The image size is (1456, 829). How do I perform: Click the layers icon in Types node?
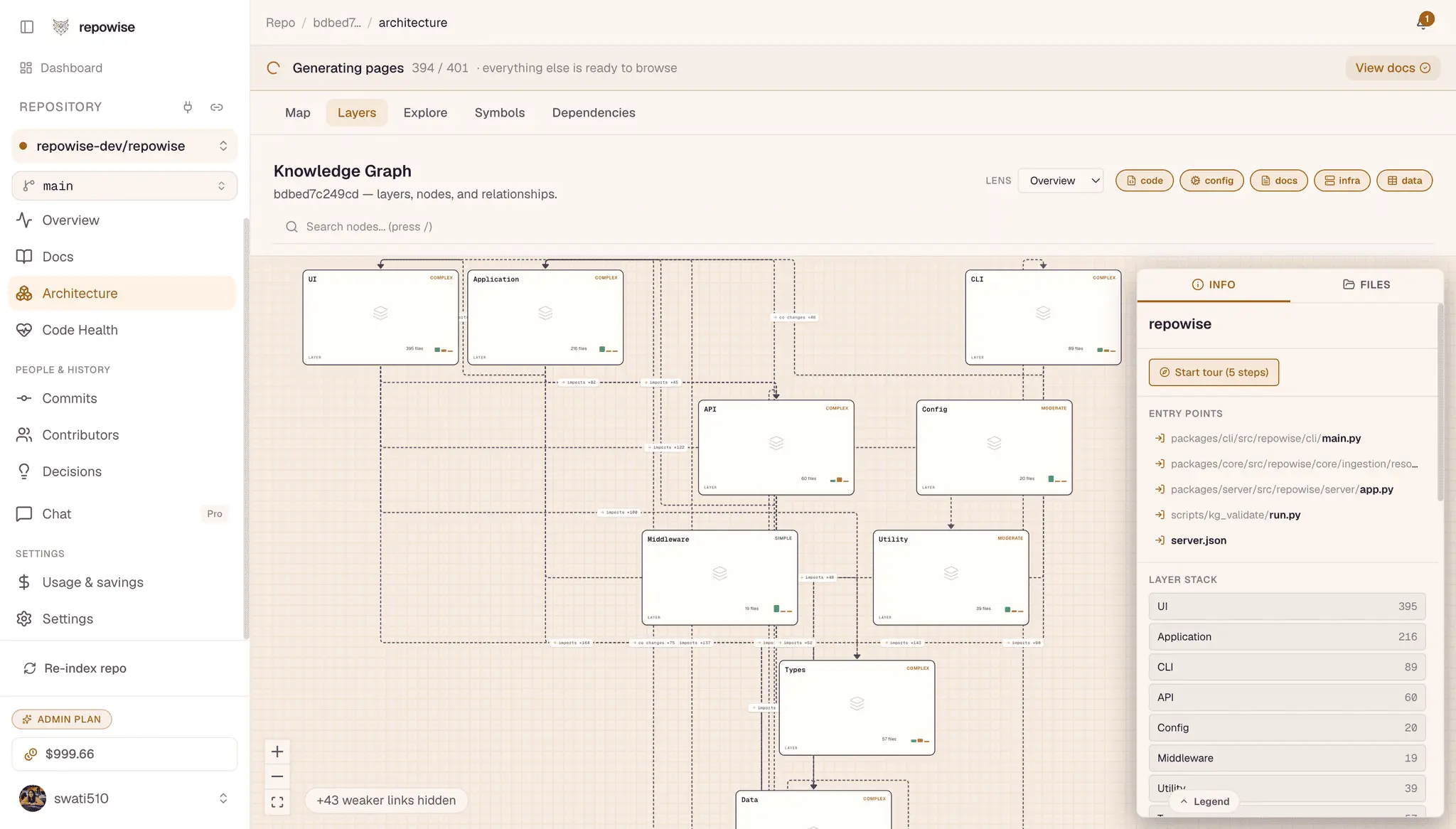pyautogui.click(x=857, y=703)
